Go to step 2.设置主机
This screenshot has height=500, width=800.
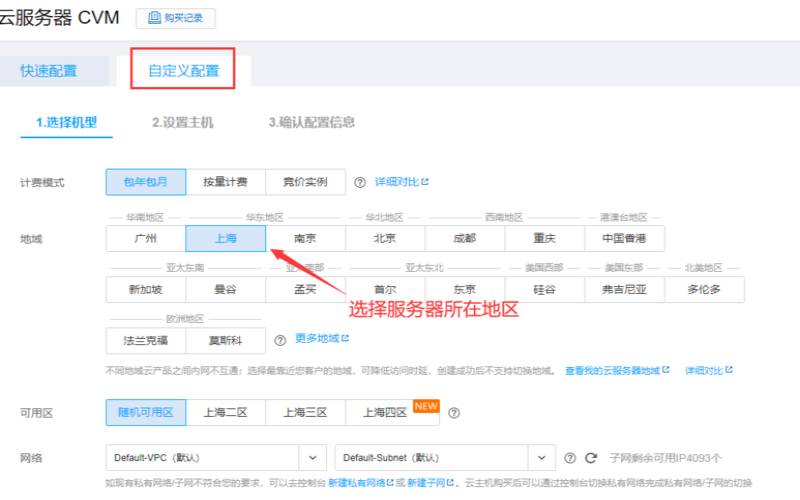point(183,123)
